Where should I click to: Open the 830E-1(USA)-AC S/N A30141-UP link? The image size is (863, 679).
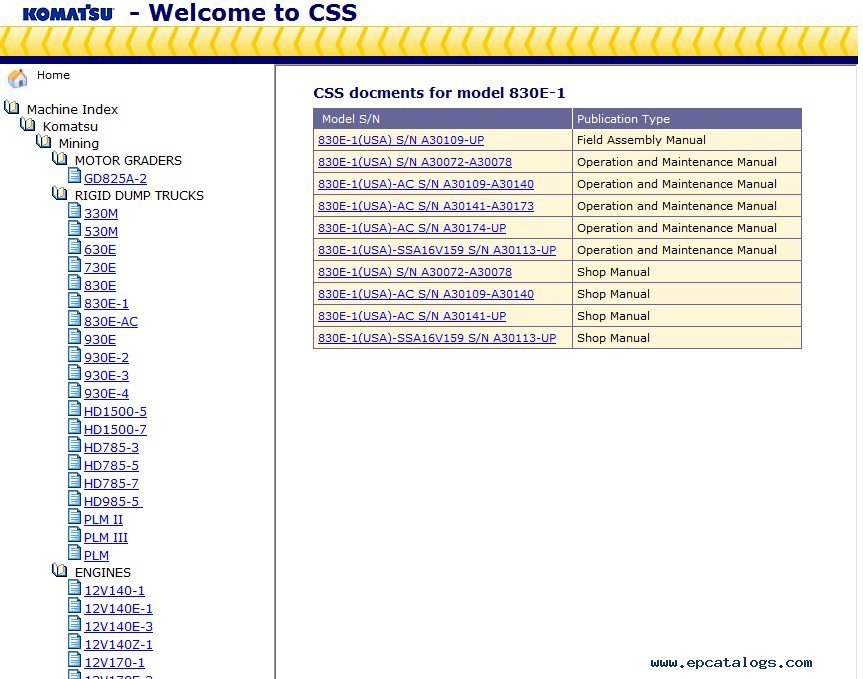(412, 316)
